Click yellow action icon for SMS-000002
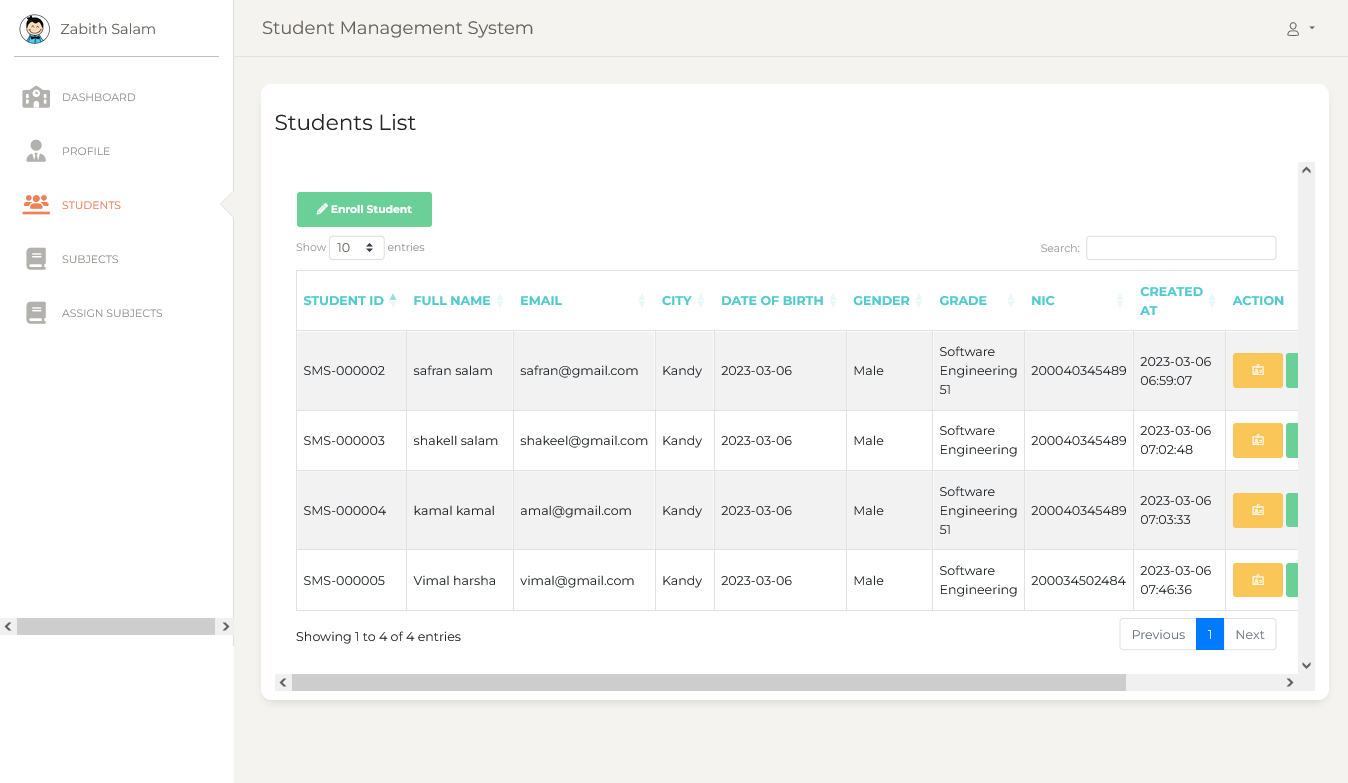 [1258, 370]
